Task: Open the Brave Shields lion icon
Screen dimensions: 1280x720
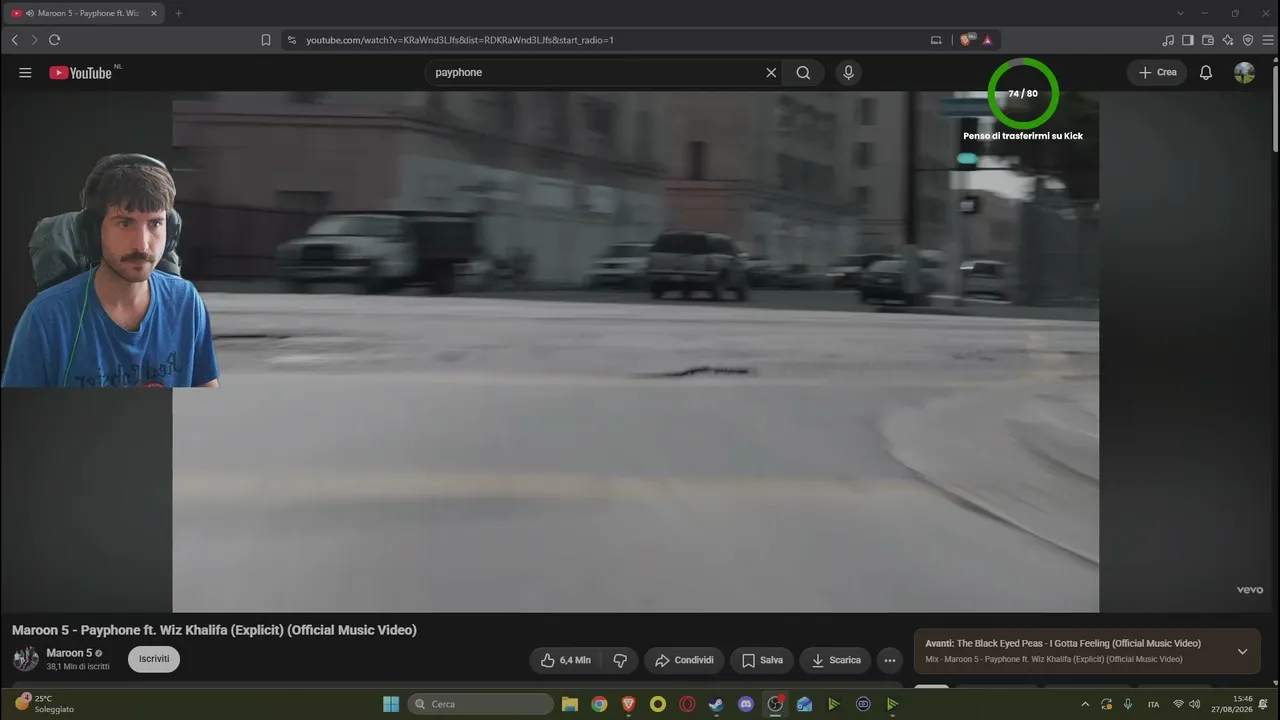Action: [x=966, y=40]
